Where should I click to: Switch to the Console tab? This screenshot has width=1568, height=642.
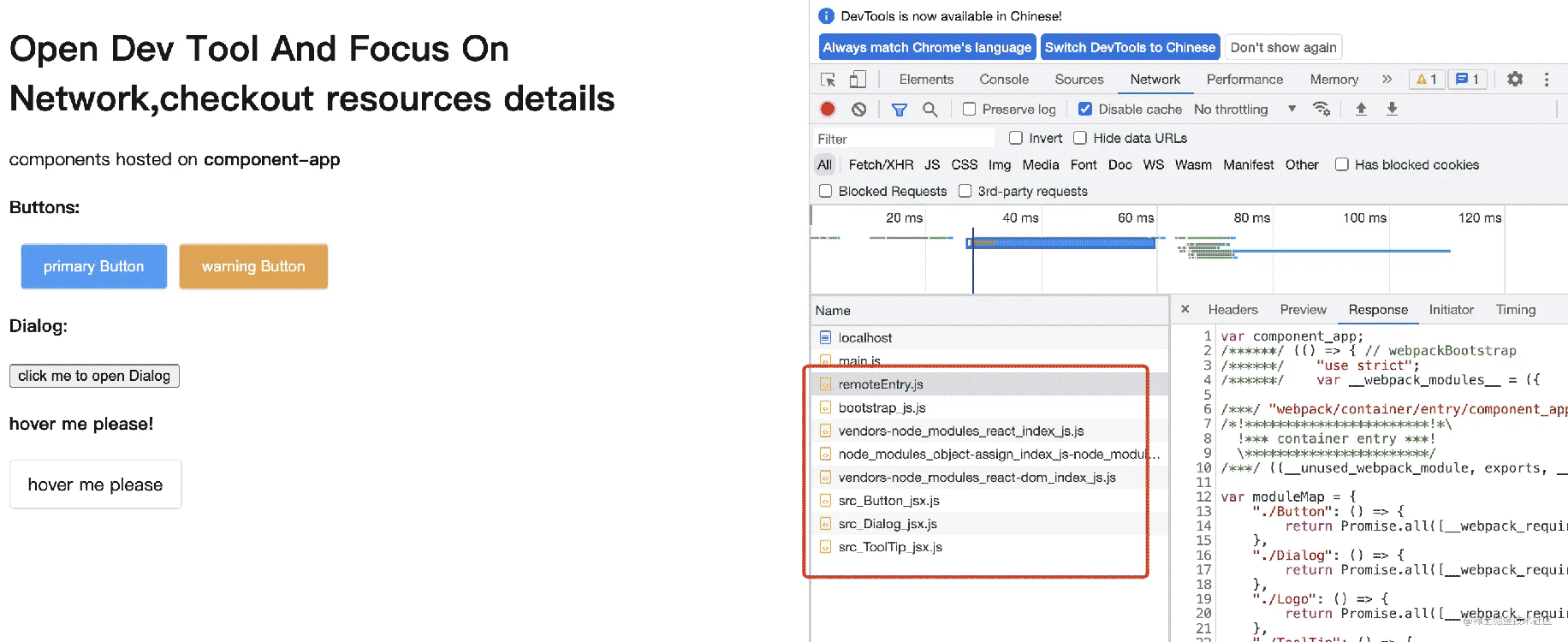coord(1004,79)
